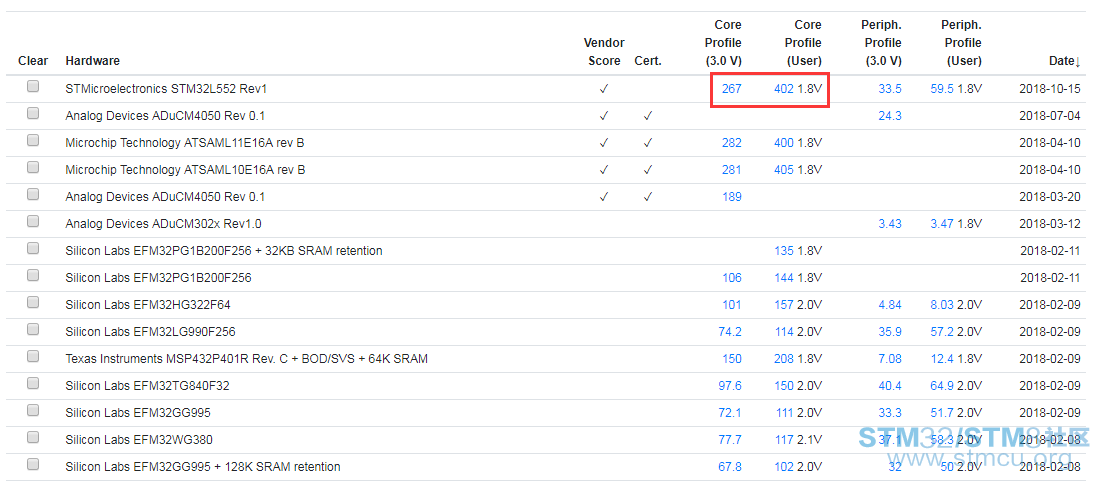Sort by Periph. Profile (User) header

point(961,43)
